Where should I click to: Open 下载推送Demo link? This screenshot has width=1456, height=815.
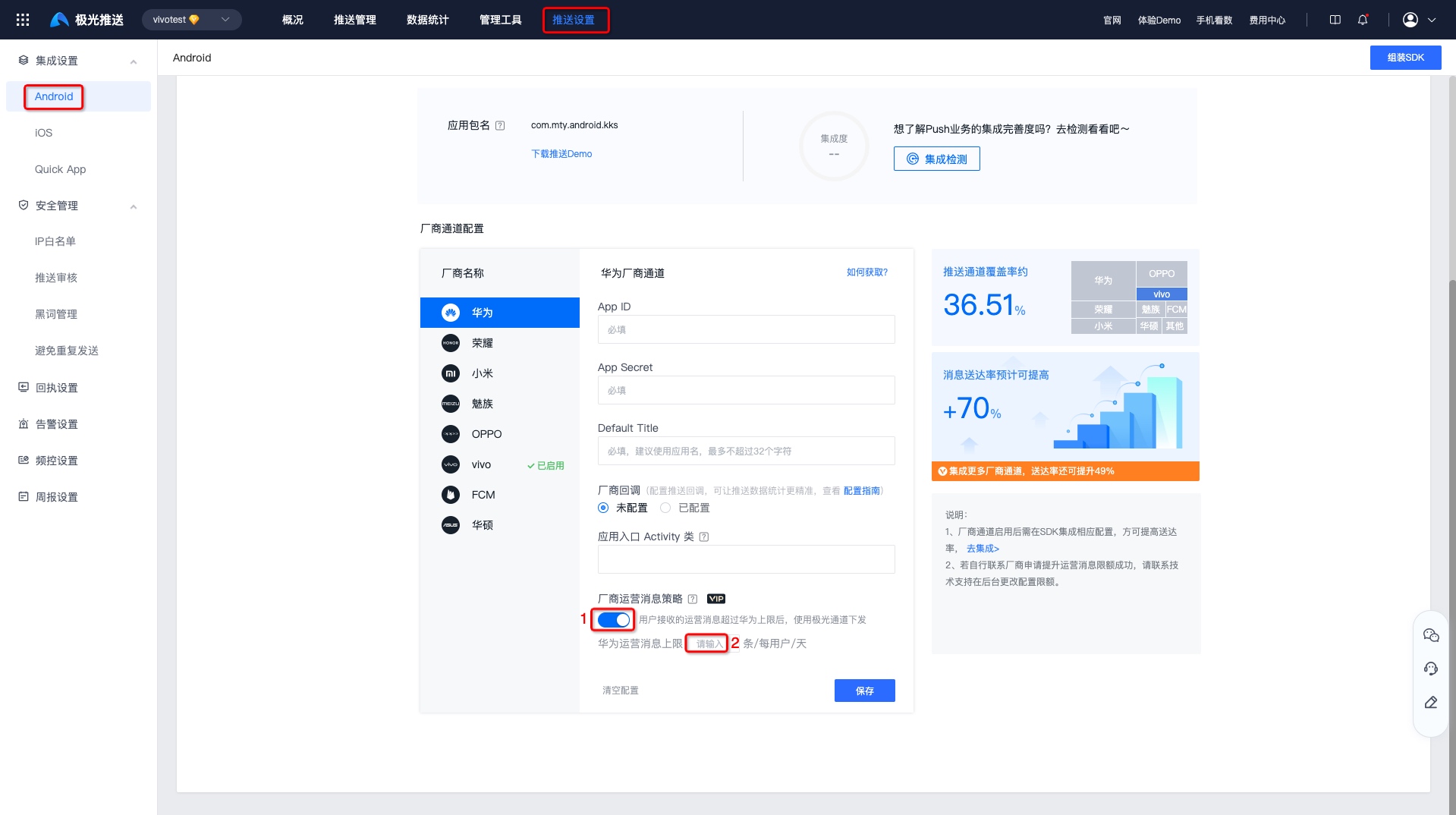561,154
